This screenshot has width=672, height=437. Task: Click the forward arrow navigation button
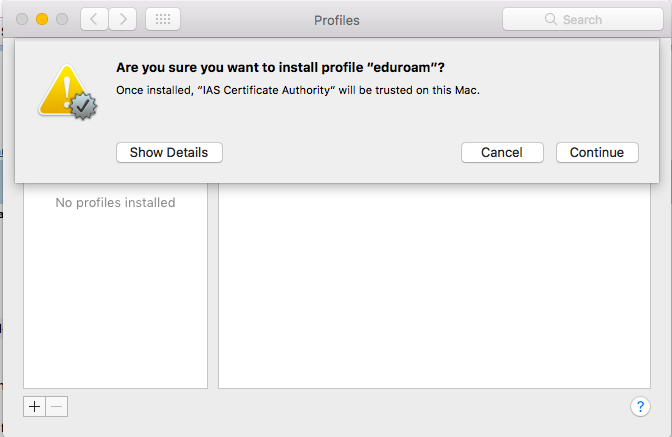(x=123, y=19)
